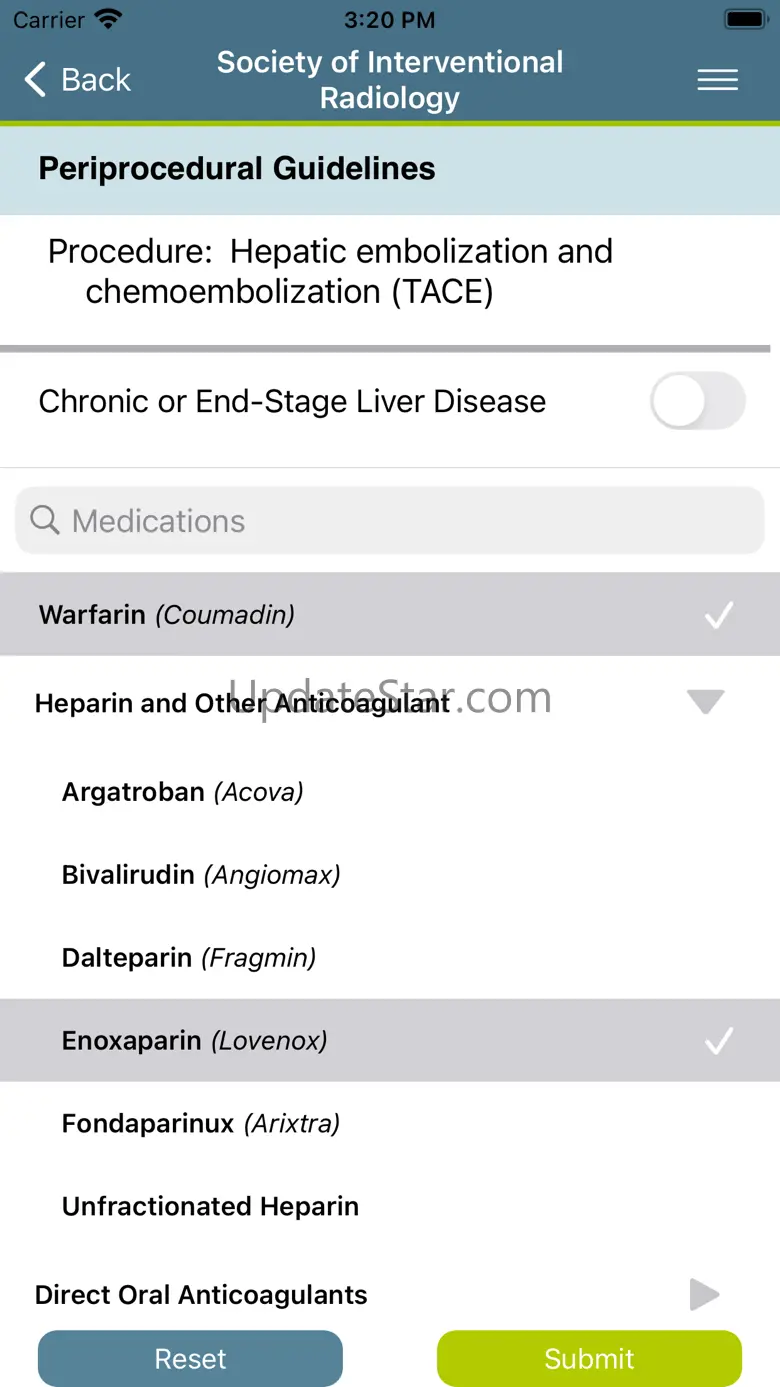Choose Bivalirudin (Angiomax) medication

[x=201, y=875]
